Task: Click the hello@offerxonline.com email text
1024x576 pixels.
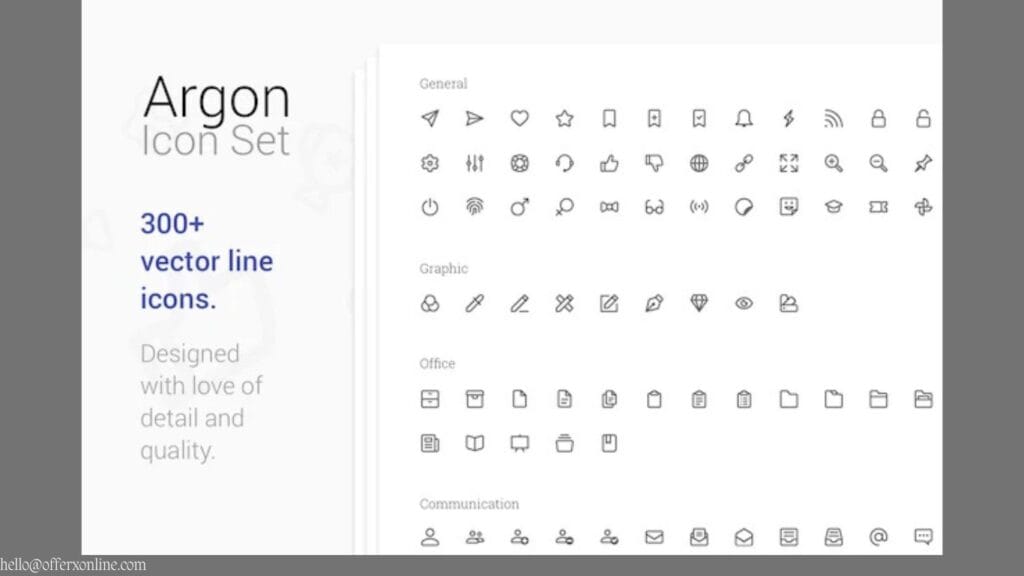Action: tap(73, 565)
